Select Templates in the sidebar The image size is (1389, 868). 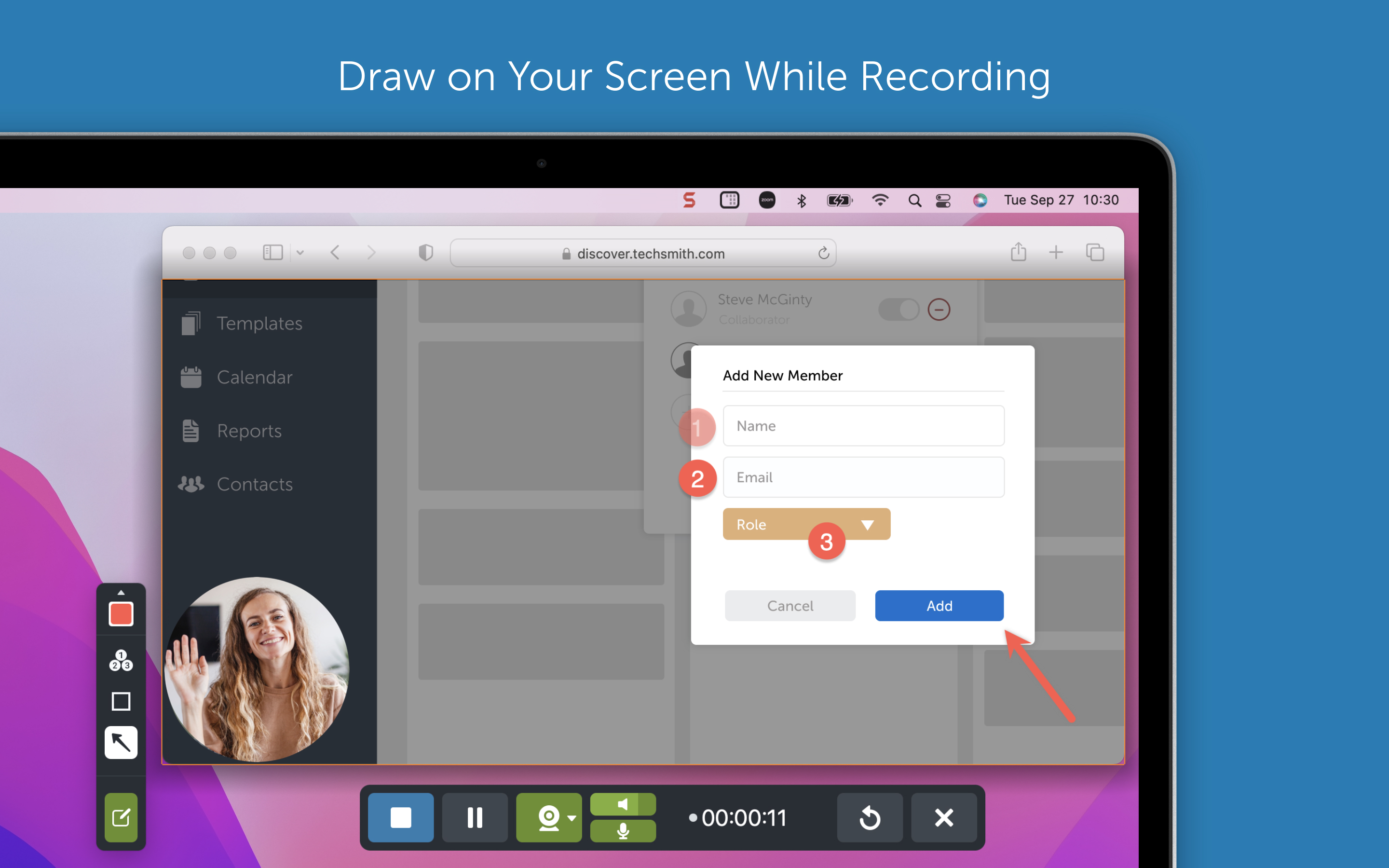pyautogui.click(x=260, y=323)
